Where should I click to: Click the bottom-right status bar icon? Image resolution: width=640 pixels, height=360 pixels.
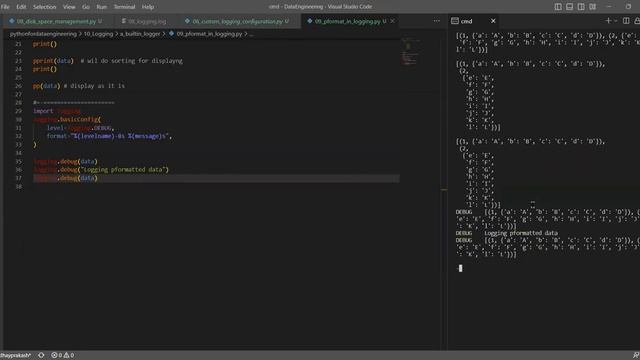636,356
